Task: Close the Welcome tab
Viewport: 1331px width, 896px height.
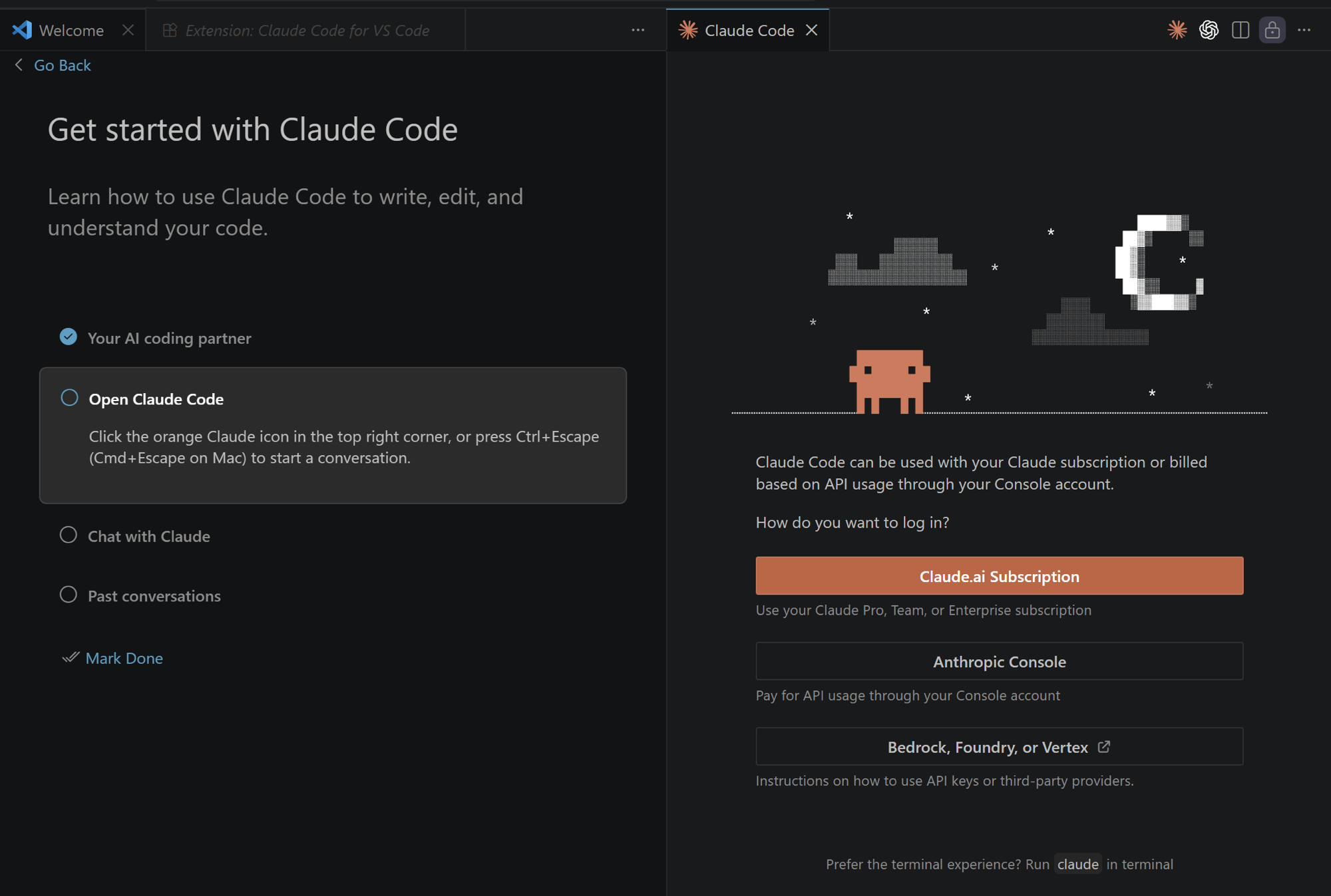Action: pos(128,30)
